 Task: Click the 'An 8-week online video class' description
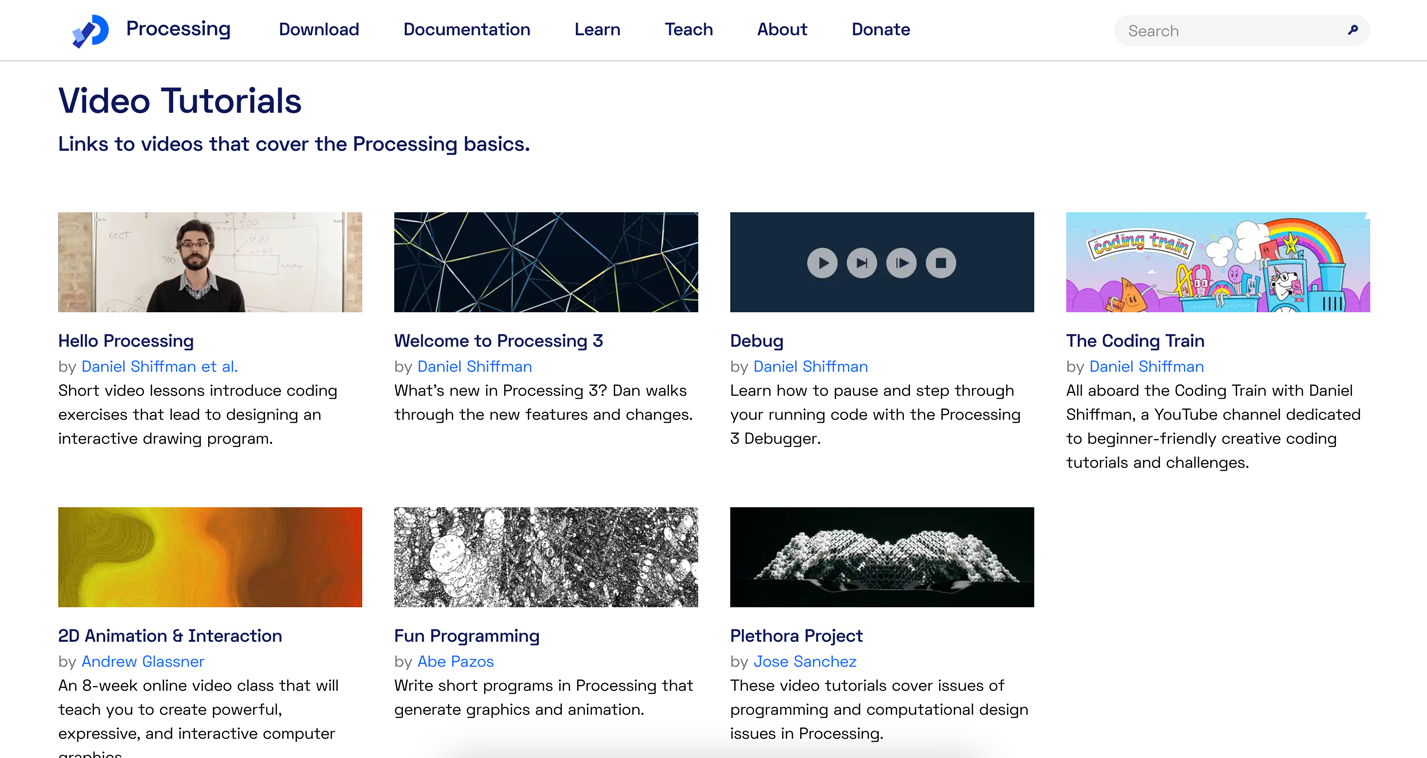pos(198,720)
